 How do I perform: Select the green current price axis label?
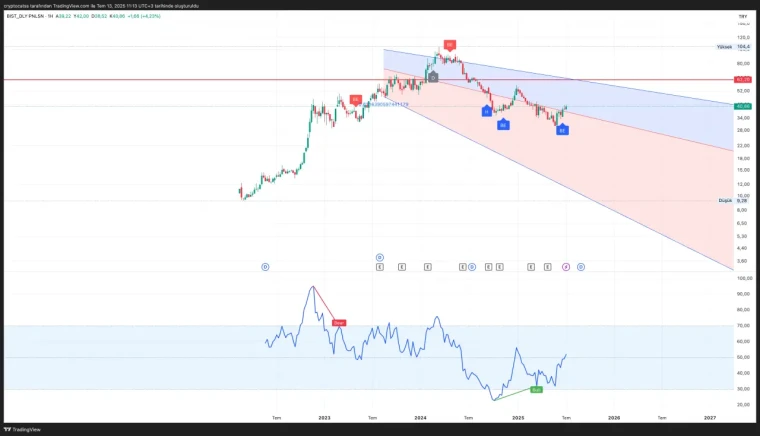coord(743,106)
